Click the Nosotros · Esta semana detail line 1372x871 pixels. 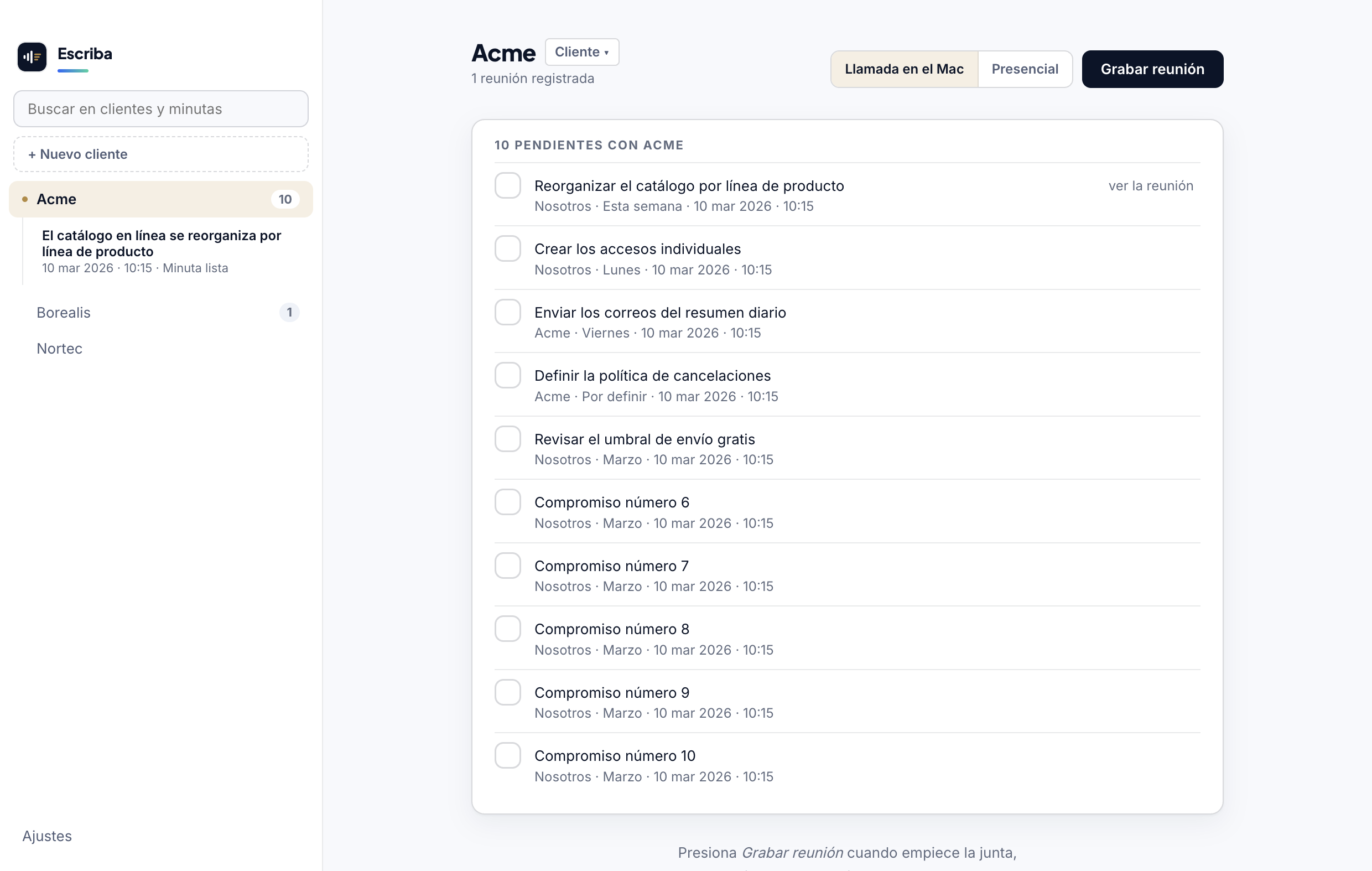[674, 206]
